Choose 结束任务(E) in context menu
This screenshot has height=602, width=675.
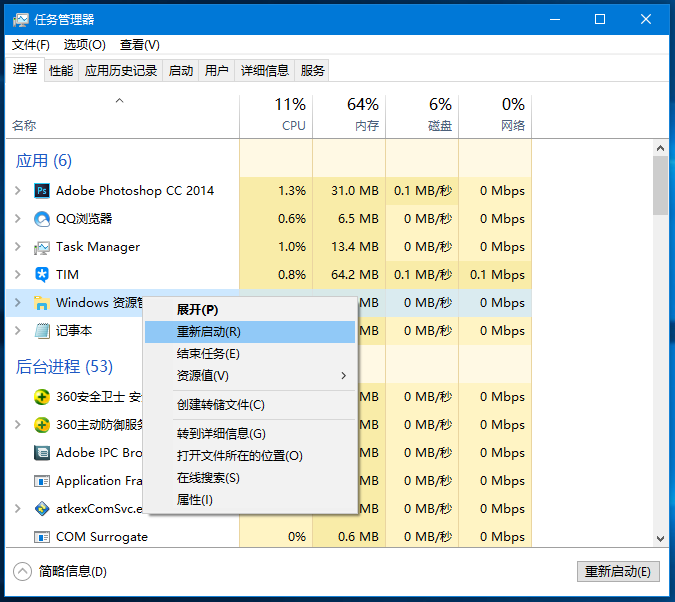point(250,354)
